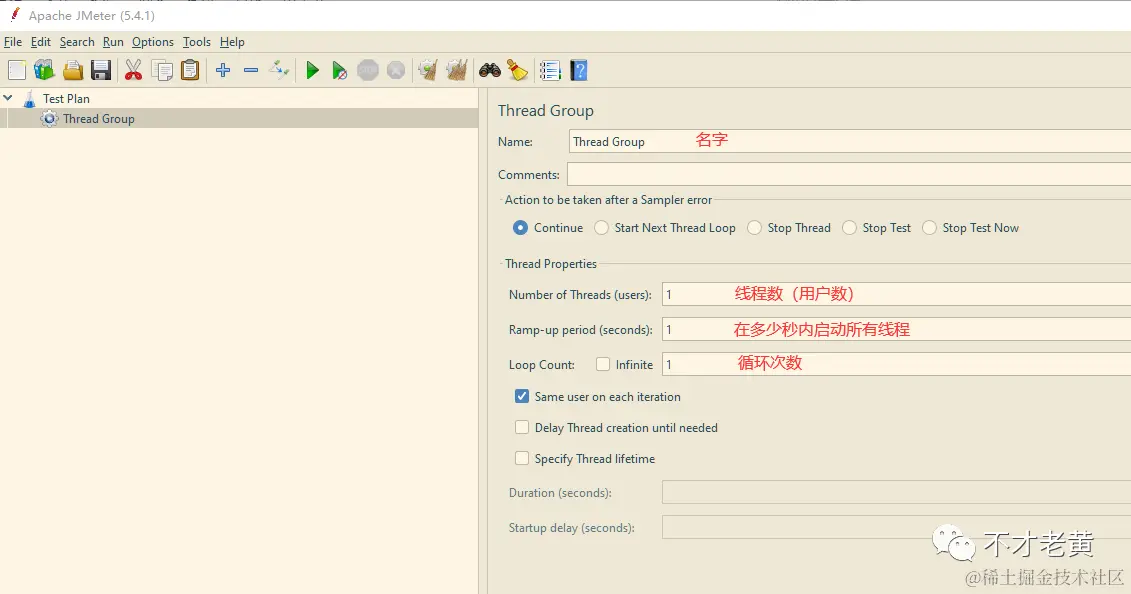Click the Paste clipboard icon

tap(190, 70)
